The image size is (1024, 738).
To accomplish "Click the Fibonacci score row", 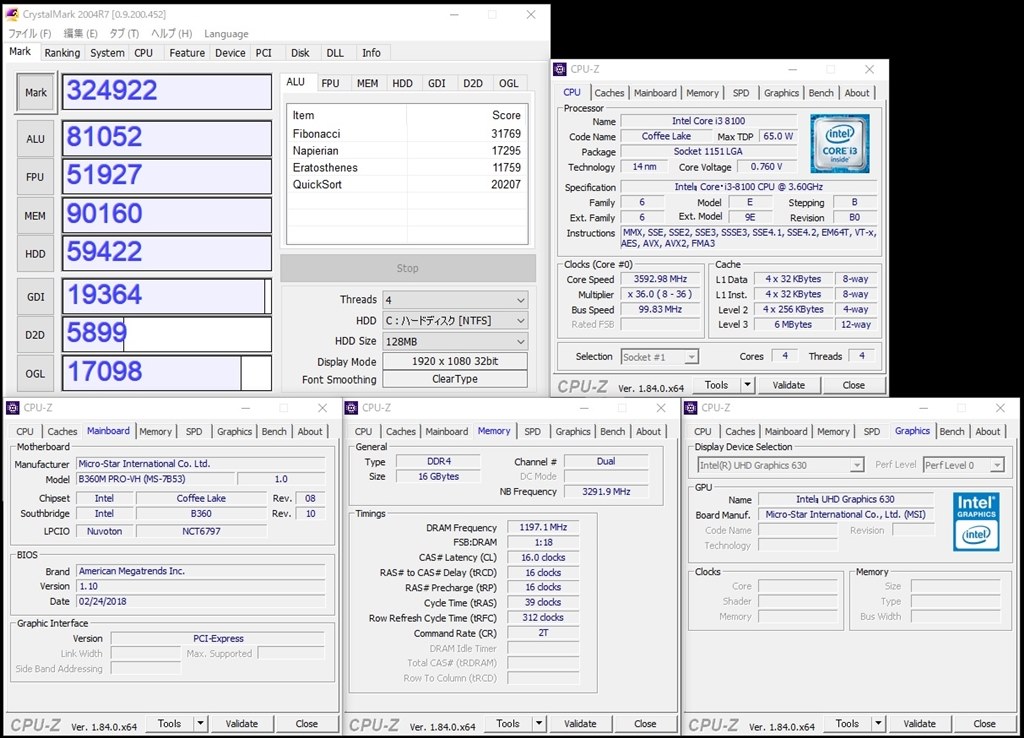I will point(406,133).
